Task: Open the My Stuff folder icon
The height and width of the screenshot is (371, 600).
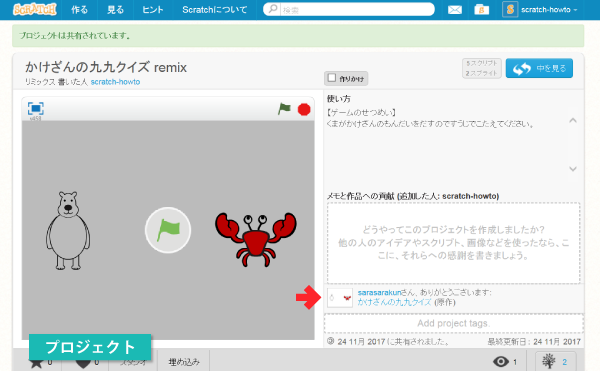Action: point(481,10)
